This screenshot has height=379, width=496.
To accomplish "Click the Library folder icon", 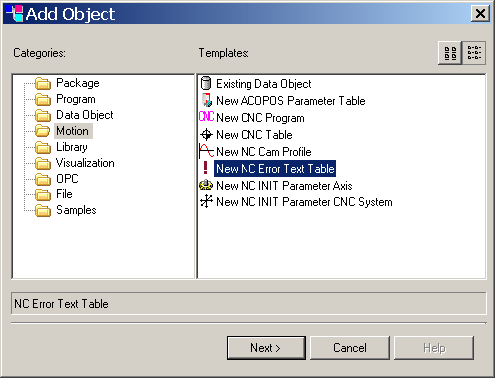I will [43, 147].
